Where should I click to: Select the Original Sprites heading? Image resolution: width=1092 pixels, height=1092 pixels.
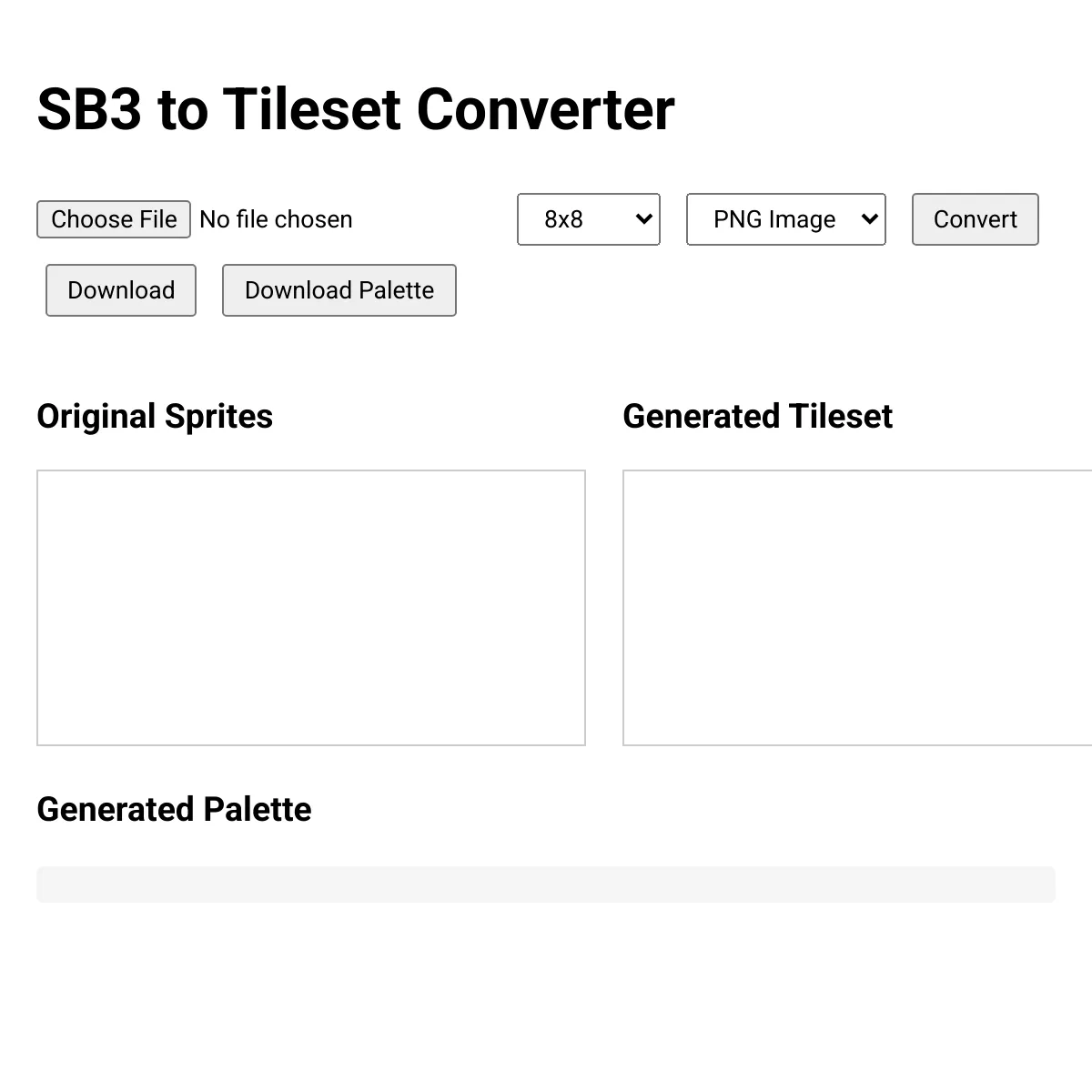click(155, 416)
